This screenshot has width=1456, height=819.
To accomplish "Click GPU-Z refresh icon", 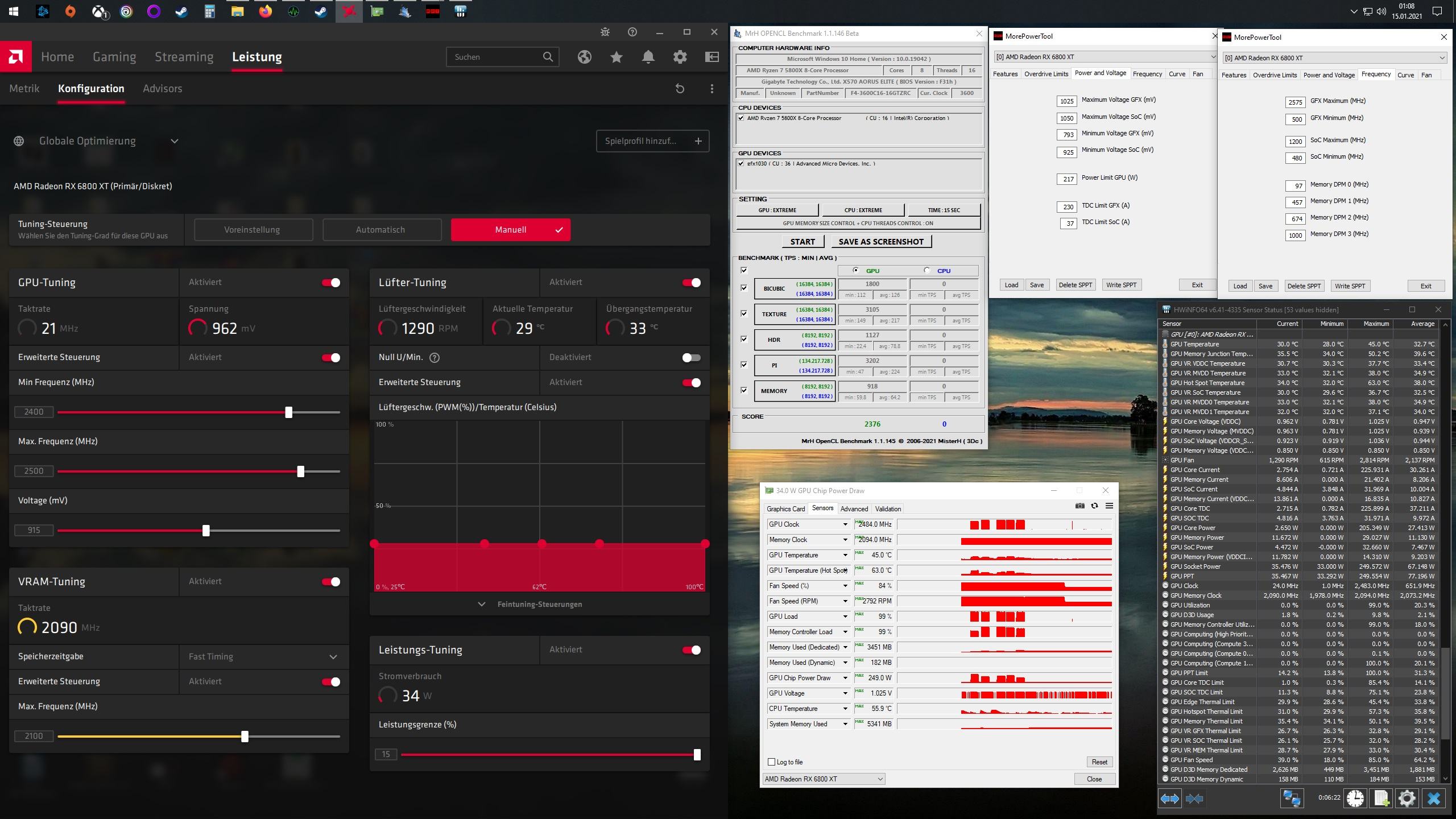I will coord(1094,506).
